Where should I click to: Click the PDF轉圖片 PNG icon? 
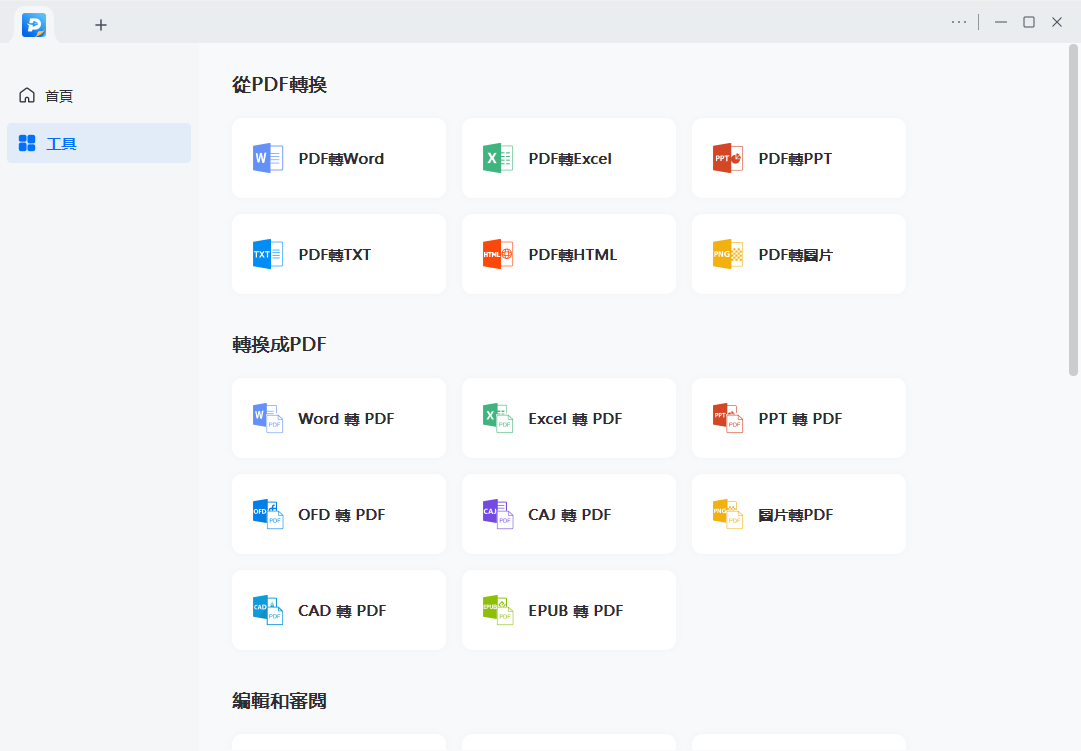(728, 254)
